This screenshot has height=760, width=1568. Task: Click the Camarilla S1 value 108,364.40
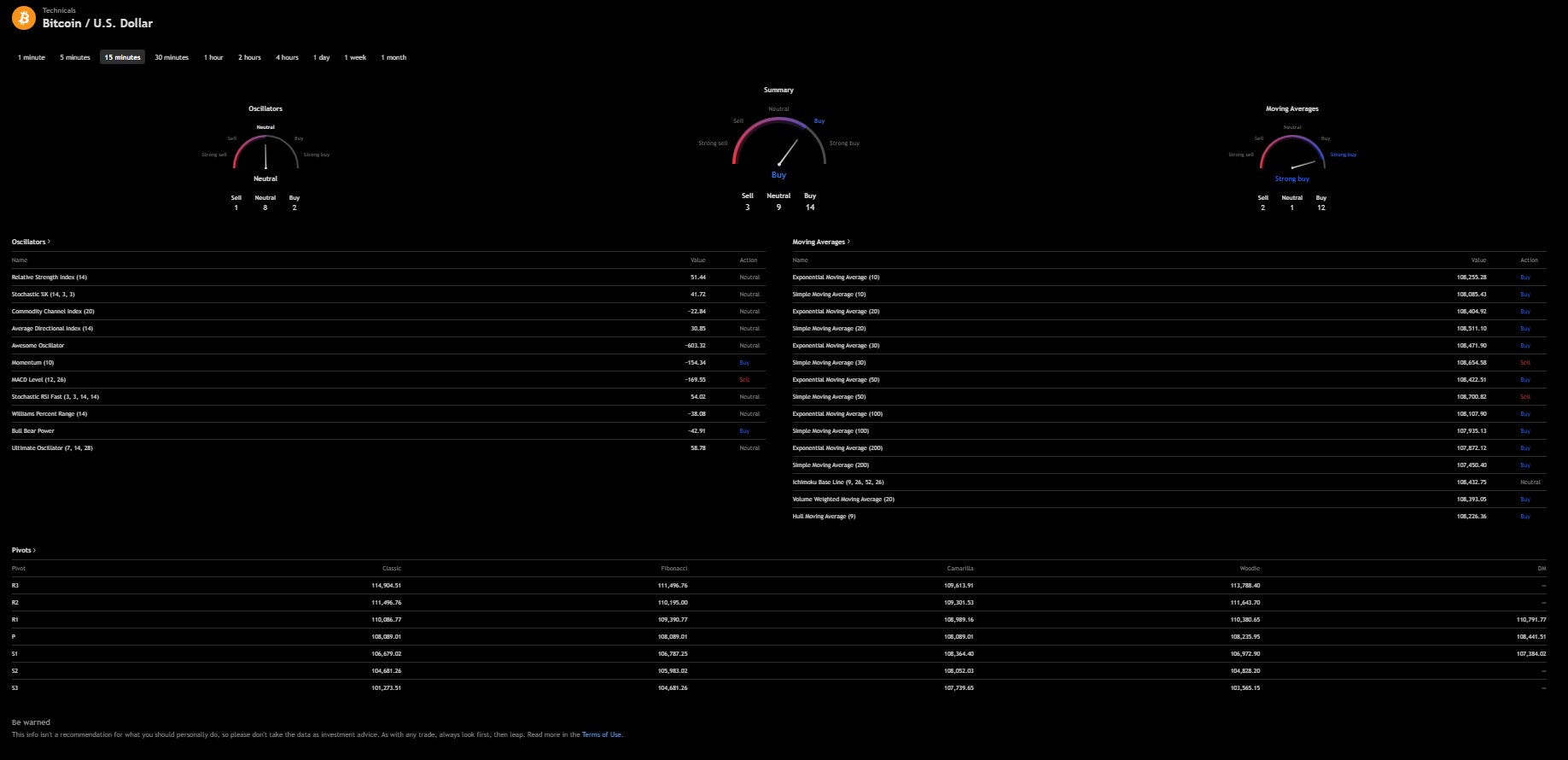click(959, 654)
